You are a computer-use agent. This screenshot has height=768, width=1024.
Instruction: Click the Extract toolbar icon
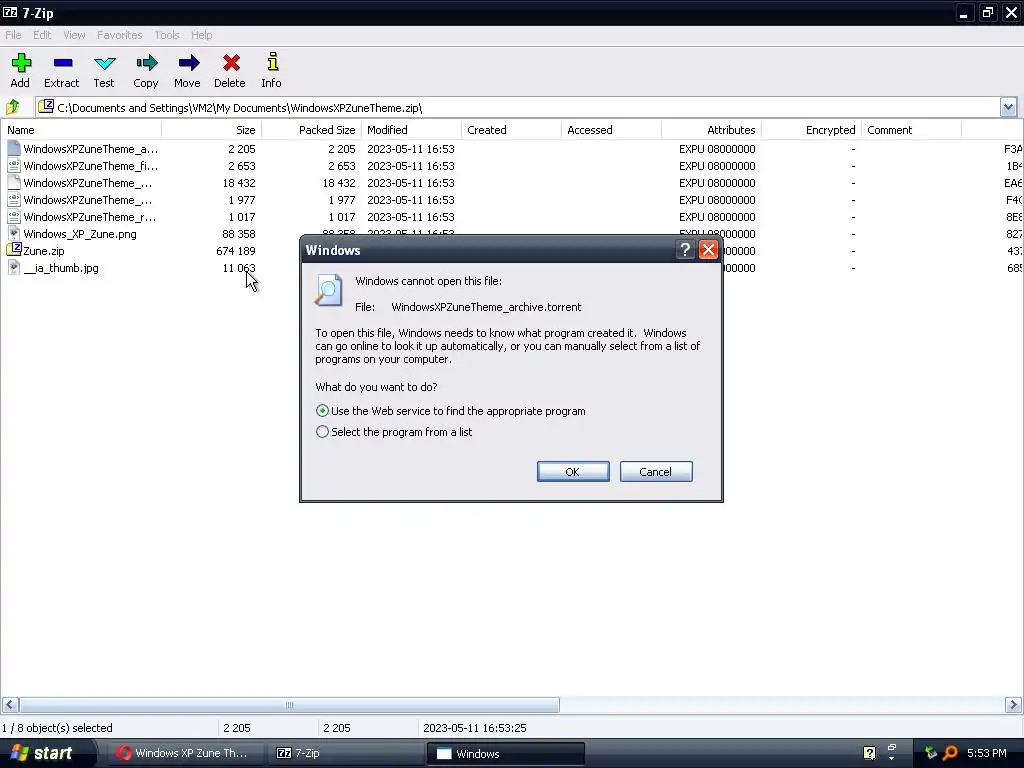pos(63,63)
